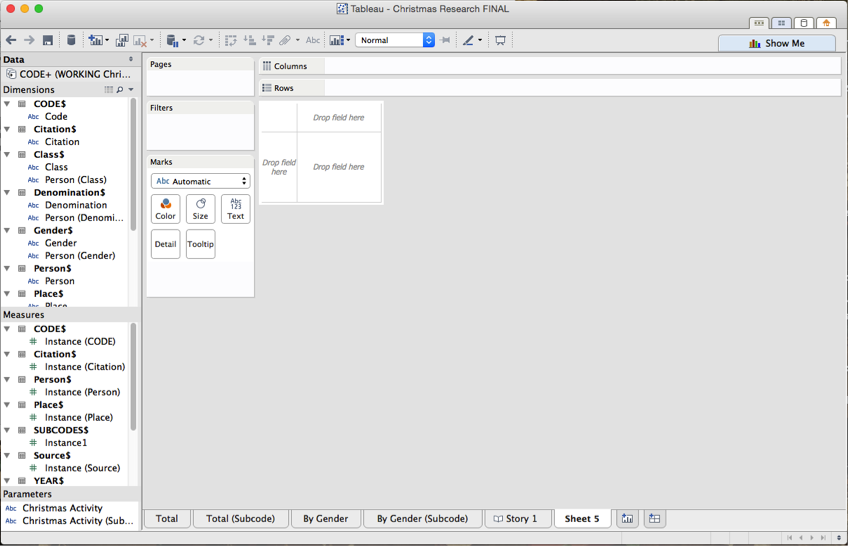The image size is (848, 546).
Task: Click the Filters shelf
Action: (200, 126)
